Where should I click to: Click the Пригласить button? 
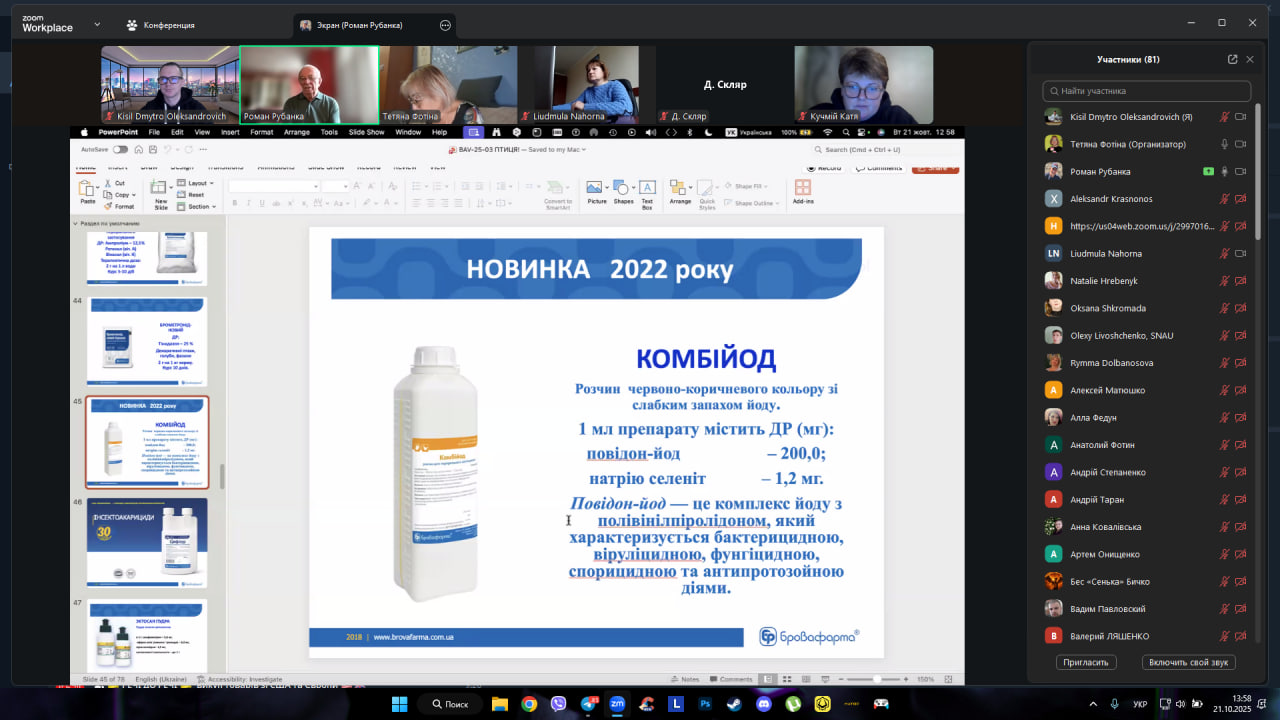tap(1086, 662)
